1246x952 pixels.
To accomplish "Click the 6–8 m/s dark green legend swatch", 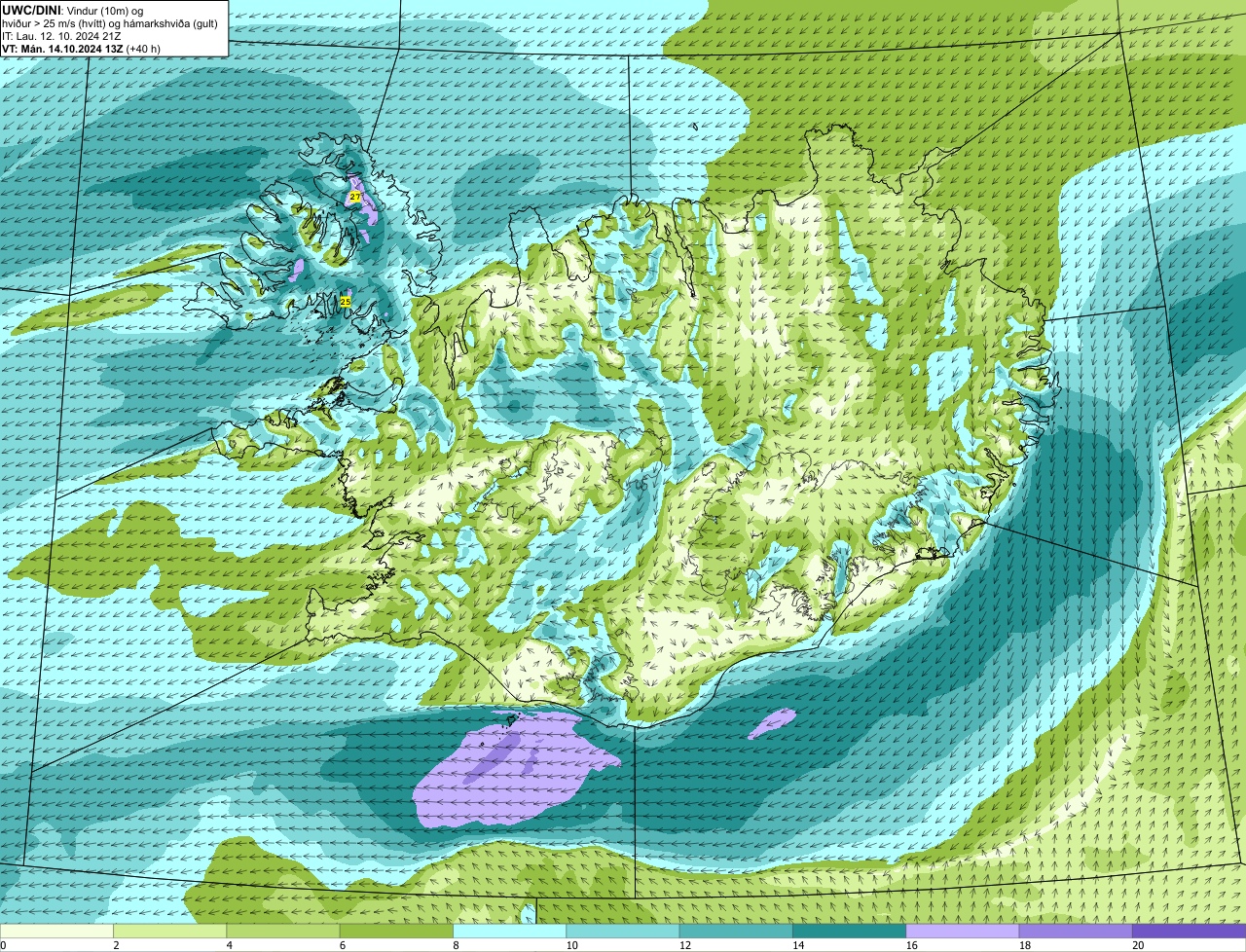I will [396, 932].
